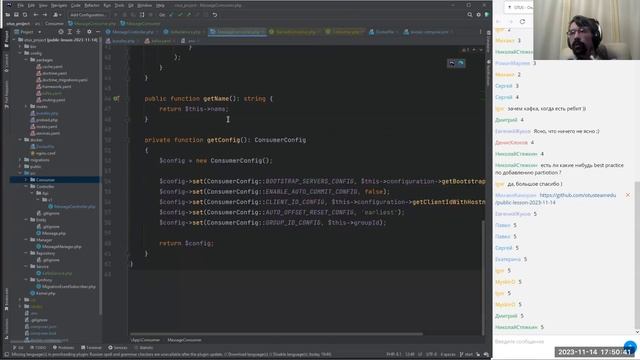The image size is (640, 360).
Task: Click the Forward navigation arrow in IDE toolbar
Action: [44, 15]
